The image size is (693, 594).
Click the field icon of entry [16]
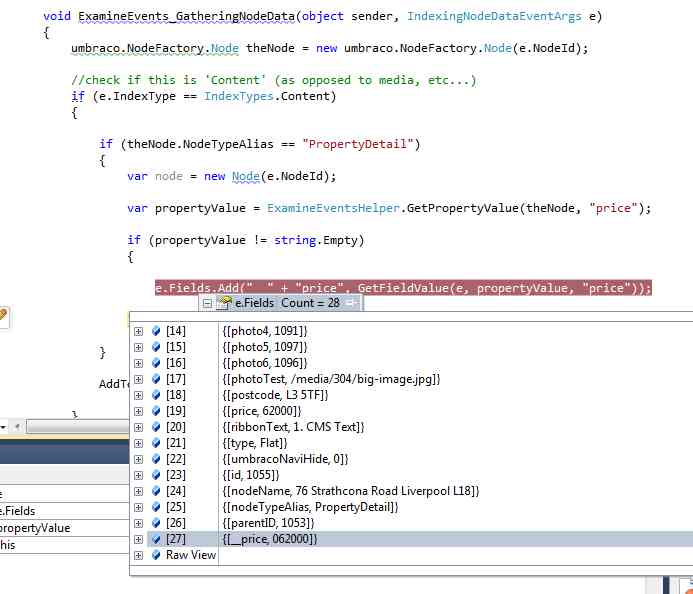point(156,363)
